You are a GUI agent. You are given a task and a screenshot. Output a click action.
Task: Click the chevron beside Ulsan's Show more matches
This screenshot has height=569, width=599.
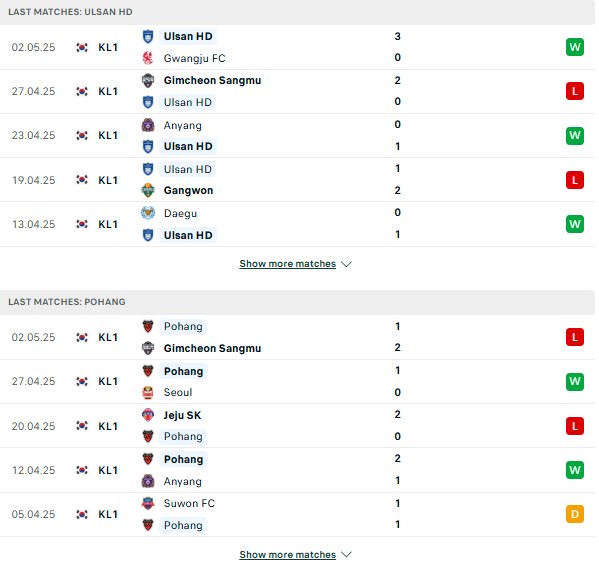[346, 264]
